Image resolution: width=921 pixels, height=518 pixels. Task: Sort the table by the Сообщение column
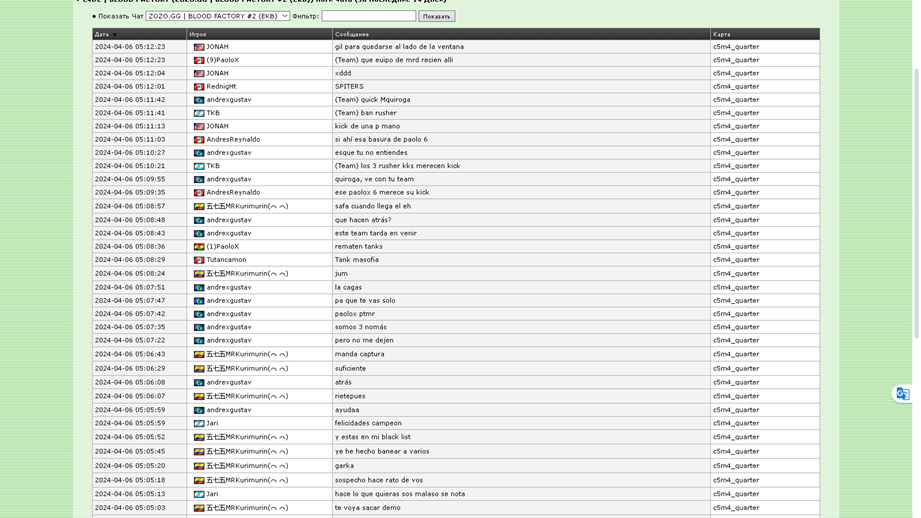(352, 35)
